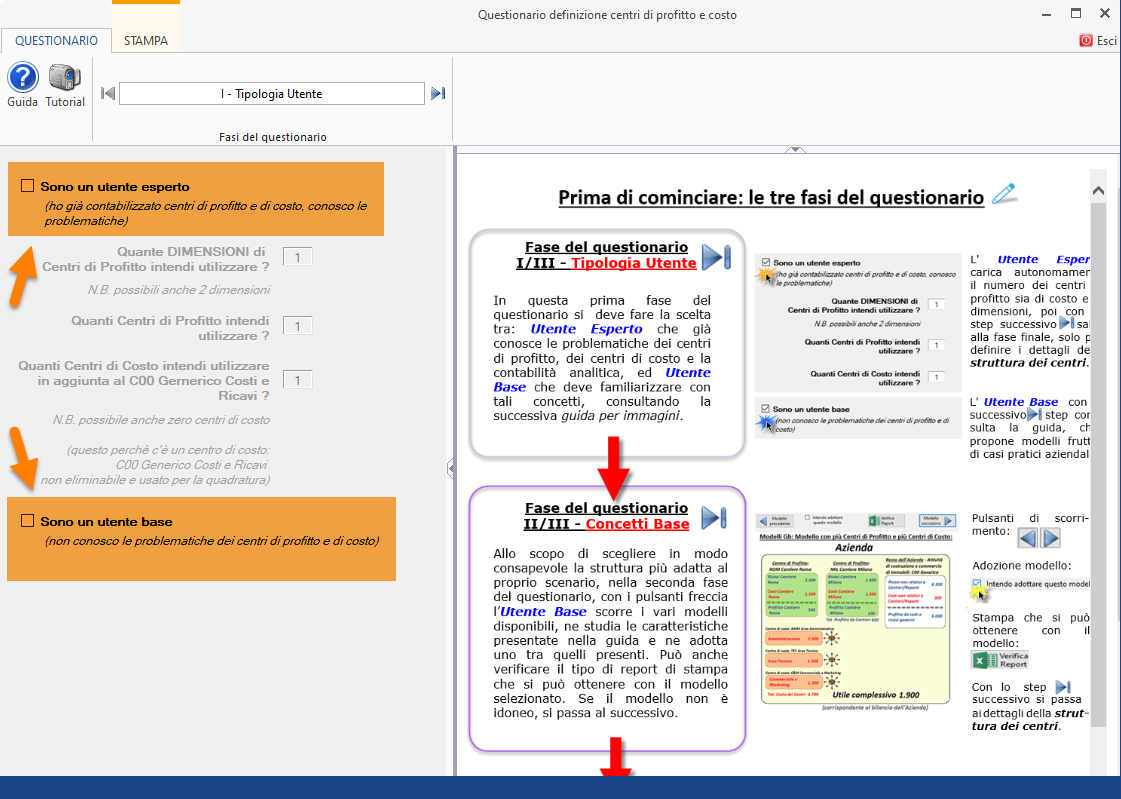Follow the red 'Concetti Base' link
Image resolution: width=1121 pixels, height=799 pixels.
(x=637, y=524)
